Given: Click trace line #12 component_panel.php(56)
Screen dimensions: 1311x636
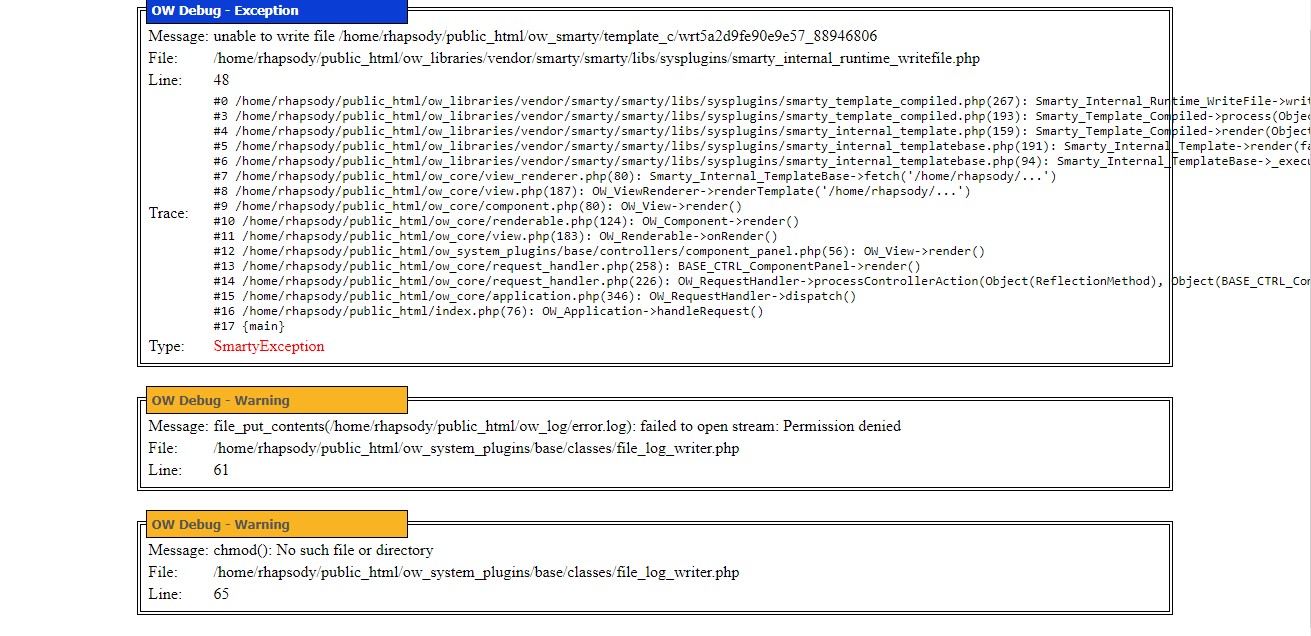Looking at the screenshot, I should (598, 251).
